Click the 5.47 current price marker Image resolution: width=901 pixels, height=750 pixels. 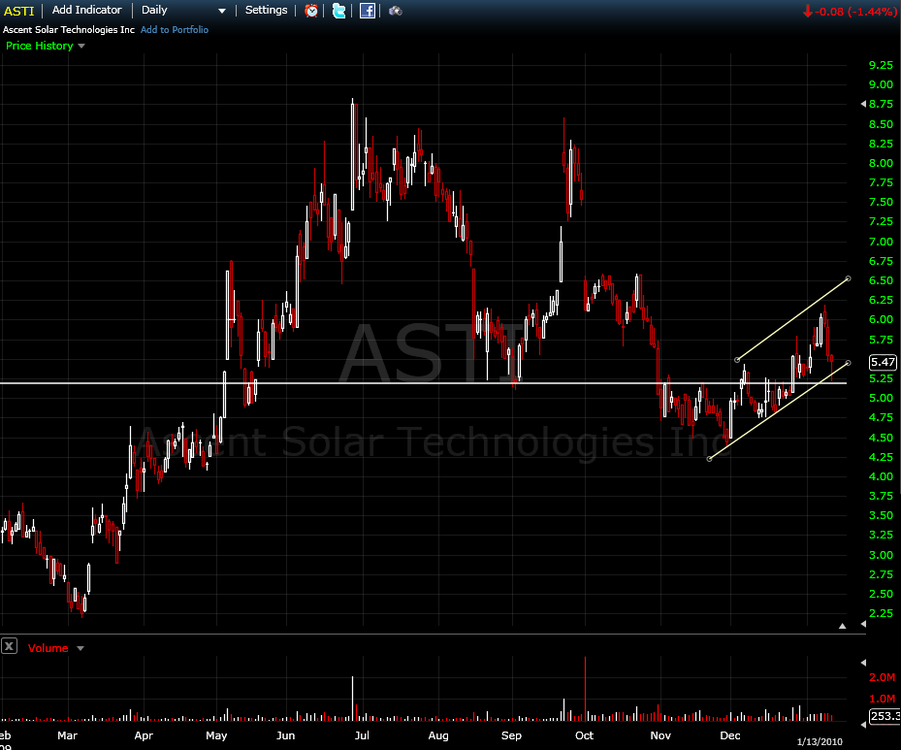click(883, 361)
